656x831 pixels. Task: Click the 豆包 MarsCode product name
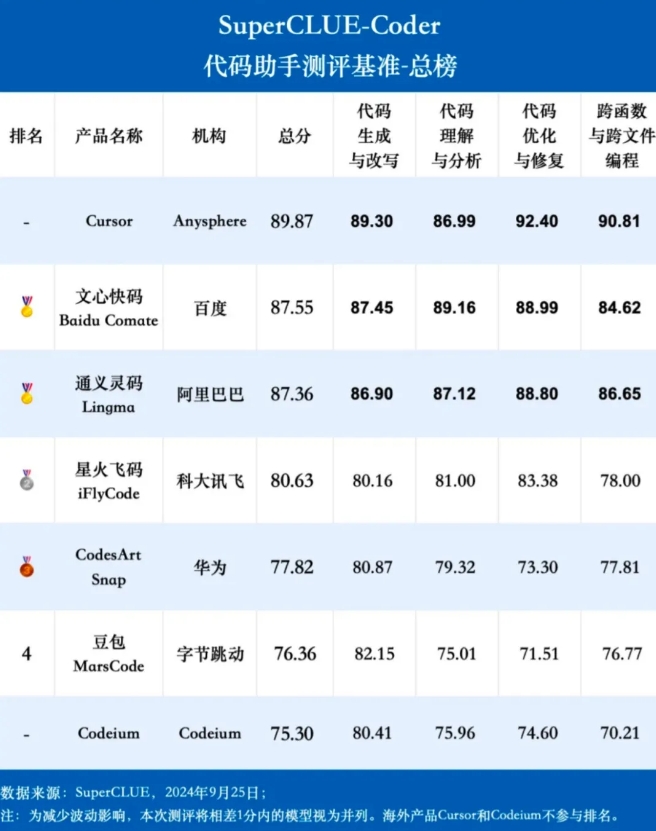tap(109, 653)
